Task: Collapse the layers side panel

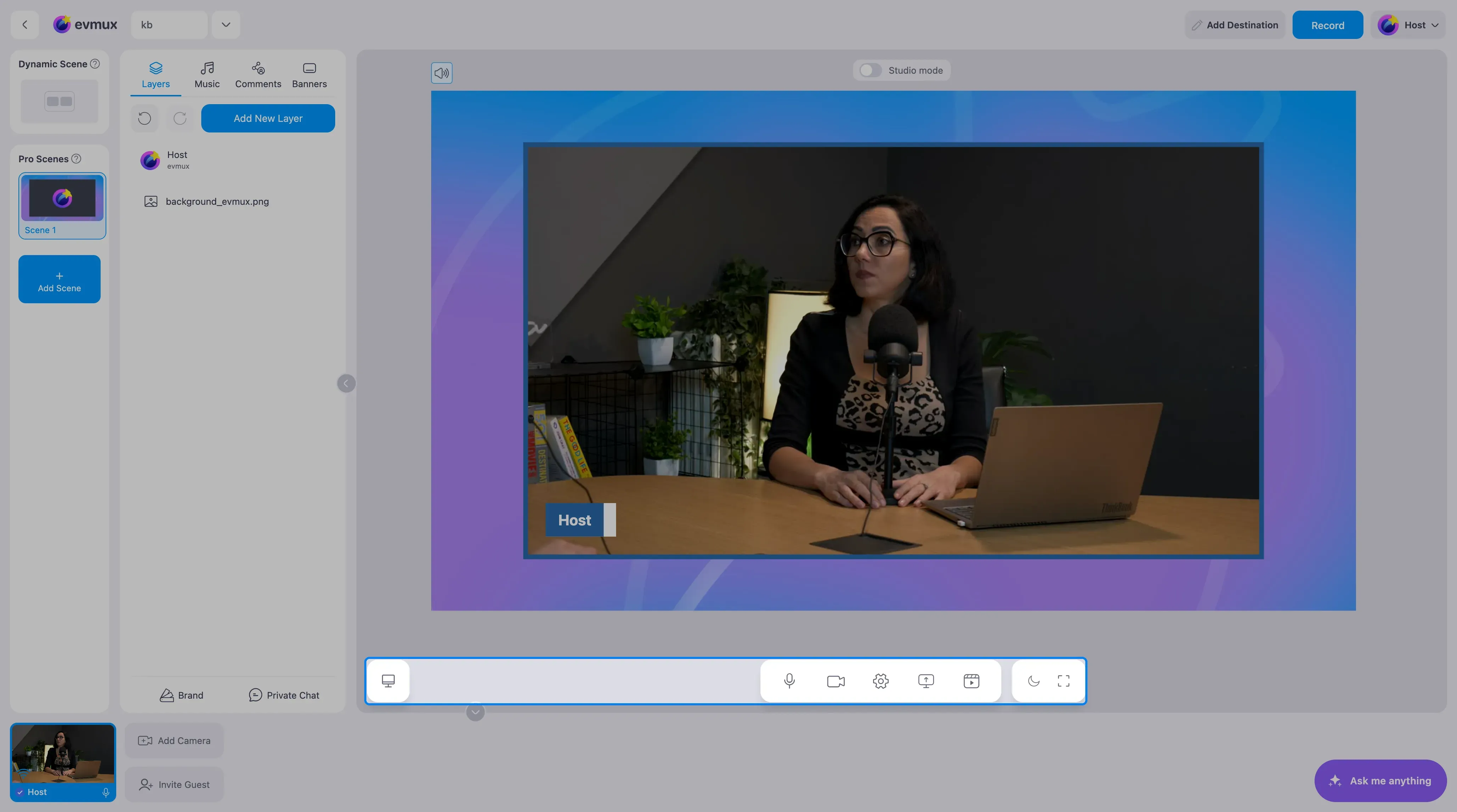Action: coord(346,383)
